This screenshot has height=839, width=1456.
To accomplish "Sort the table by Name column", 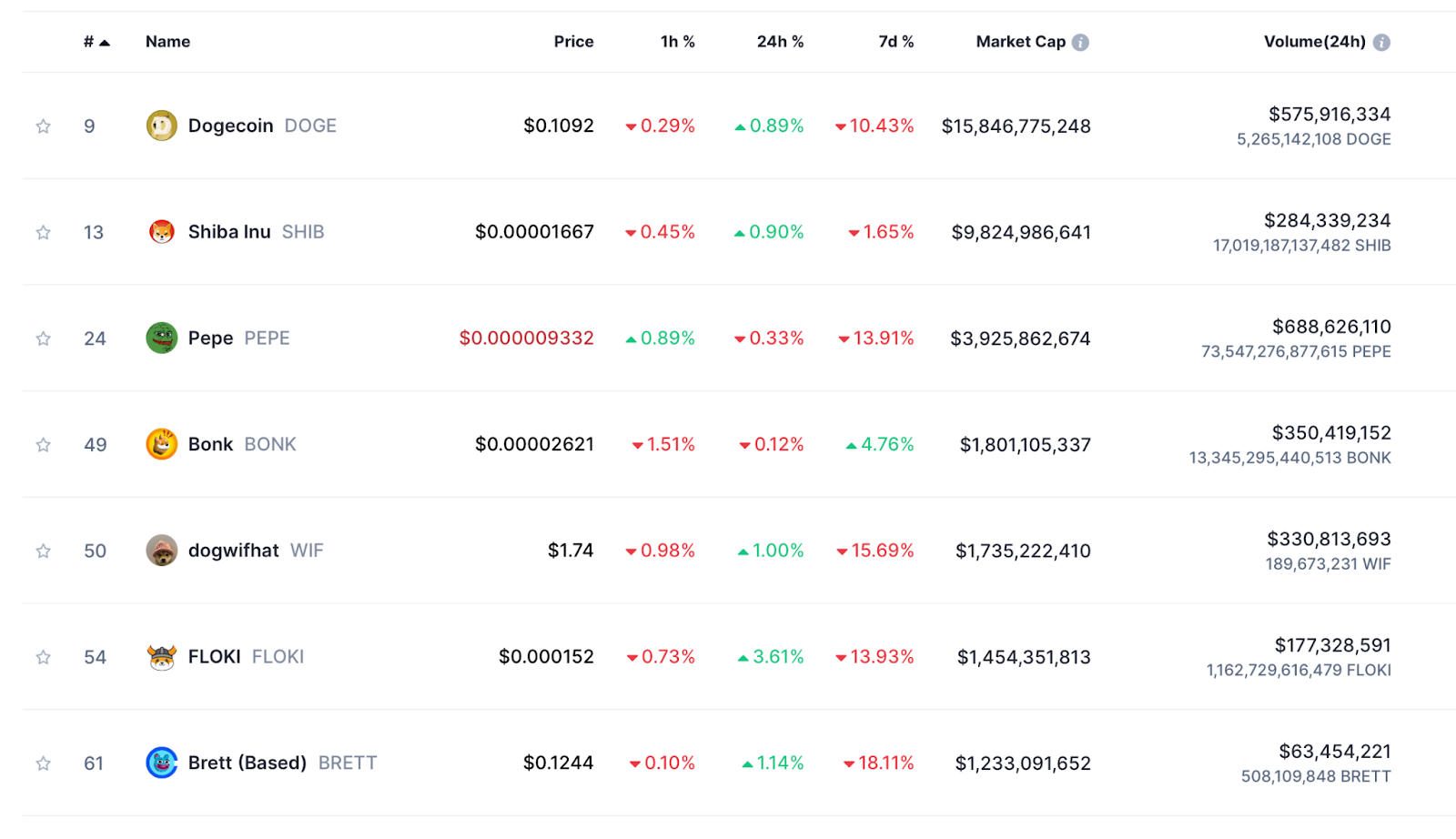I will pos(167,42).
